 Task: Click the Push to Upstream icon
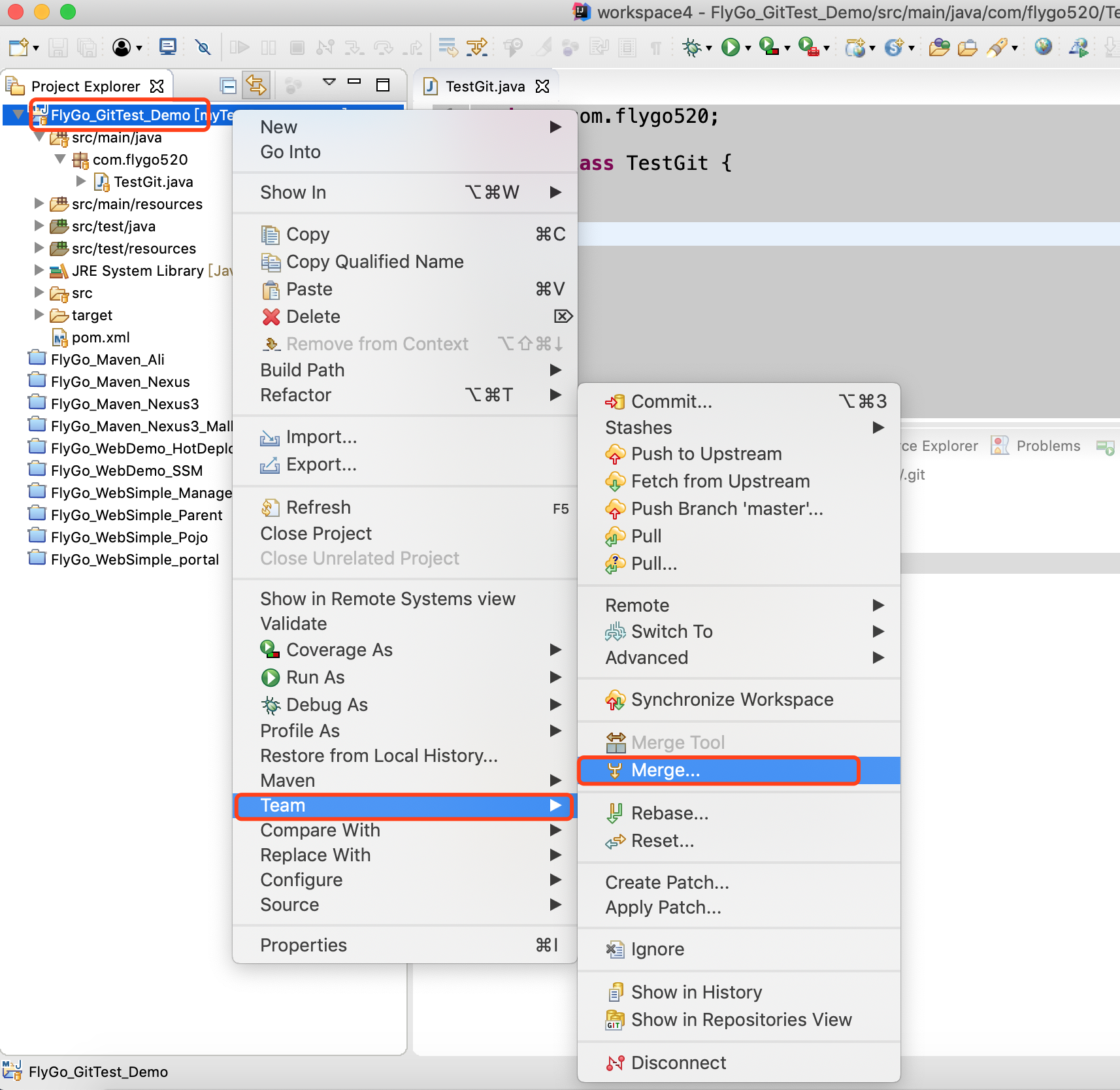pyautogui.click(x=615, y=454)
